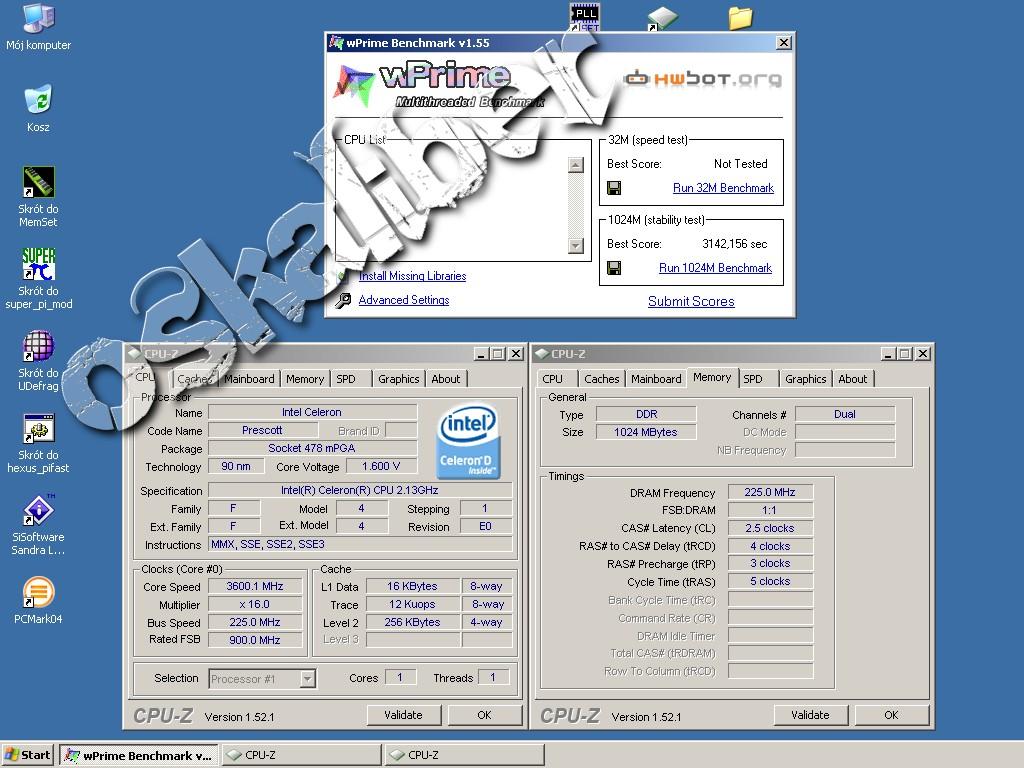
Task: Click Validate in left CPU-Z window
Action: (x=403, y=715)
